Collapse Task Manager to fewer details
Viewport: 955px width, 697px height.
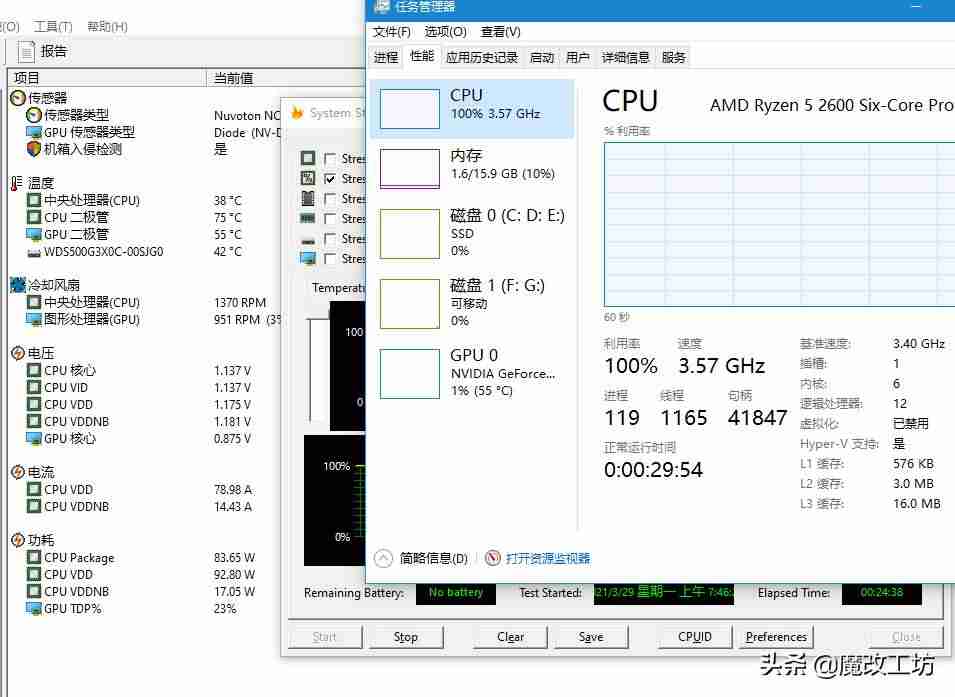(x=421, y=558)
